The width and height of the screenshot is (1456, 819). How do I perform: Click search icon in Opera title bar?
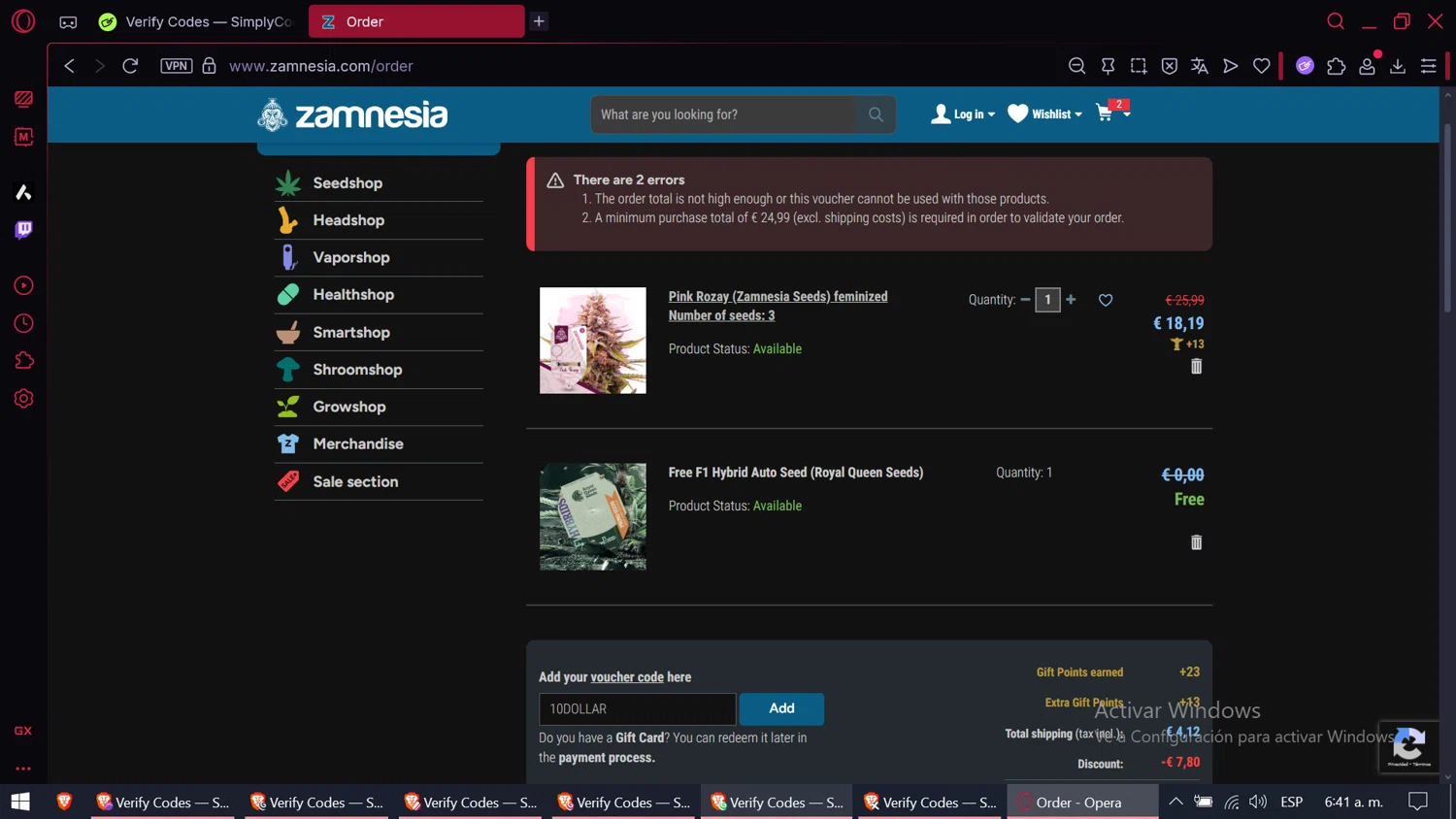tap(1336, 21)
